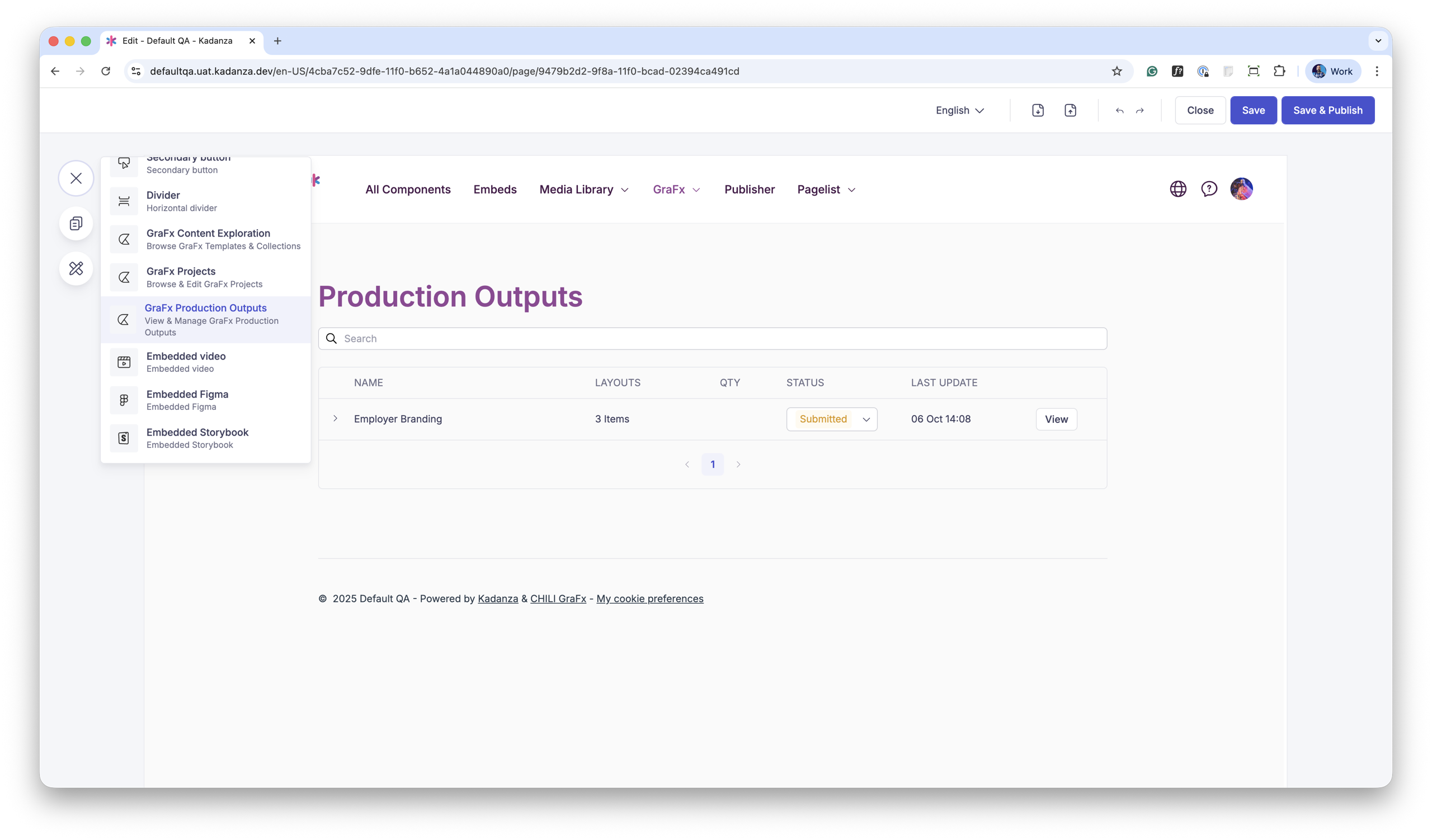1432x840 pixels.
Task: Expand the Employer Branding row
Action: coord(335,418)
